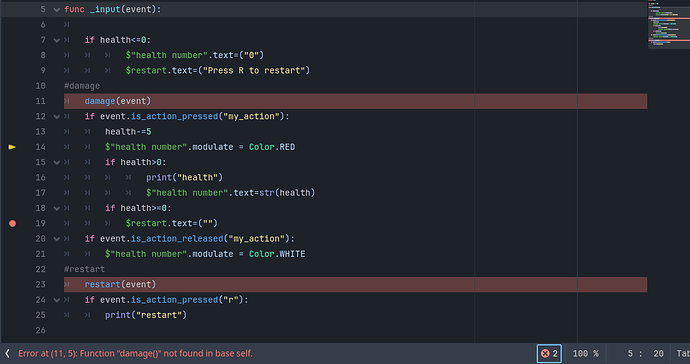Click "if health>=0:" on line 18

(138, 208)
